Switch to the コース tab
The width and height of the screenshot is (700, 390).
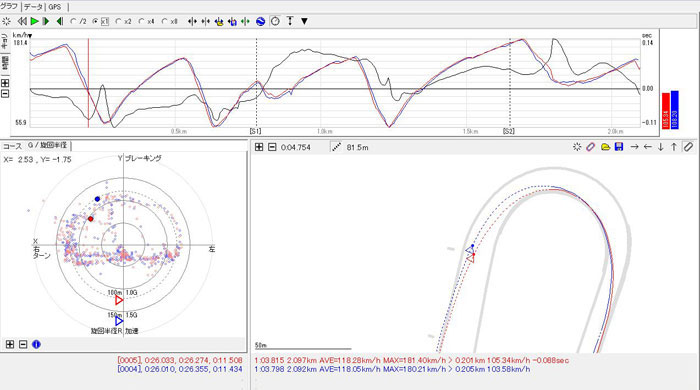pos(12,146)
